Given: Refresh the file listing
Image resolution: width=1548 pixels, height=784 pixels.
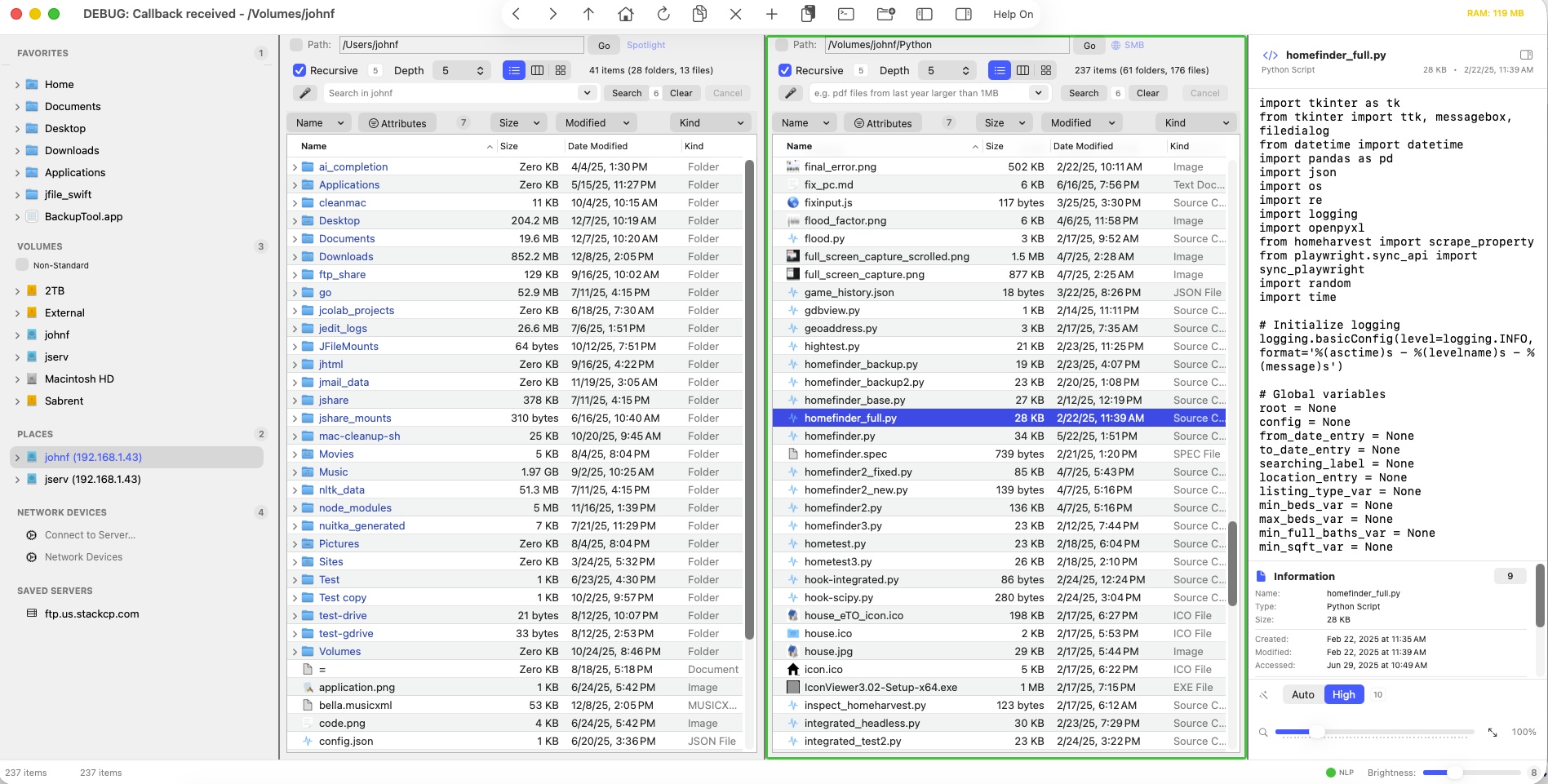Looking at the screenshot, I should pos(663,14).
